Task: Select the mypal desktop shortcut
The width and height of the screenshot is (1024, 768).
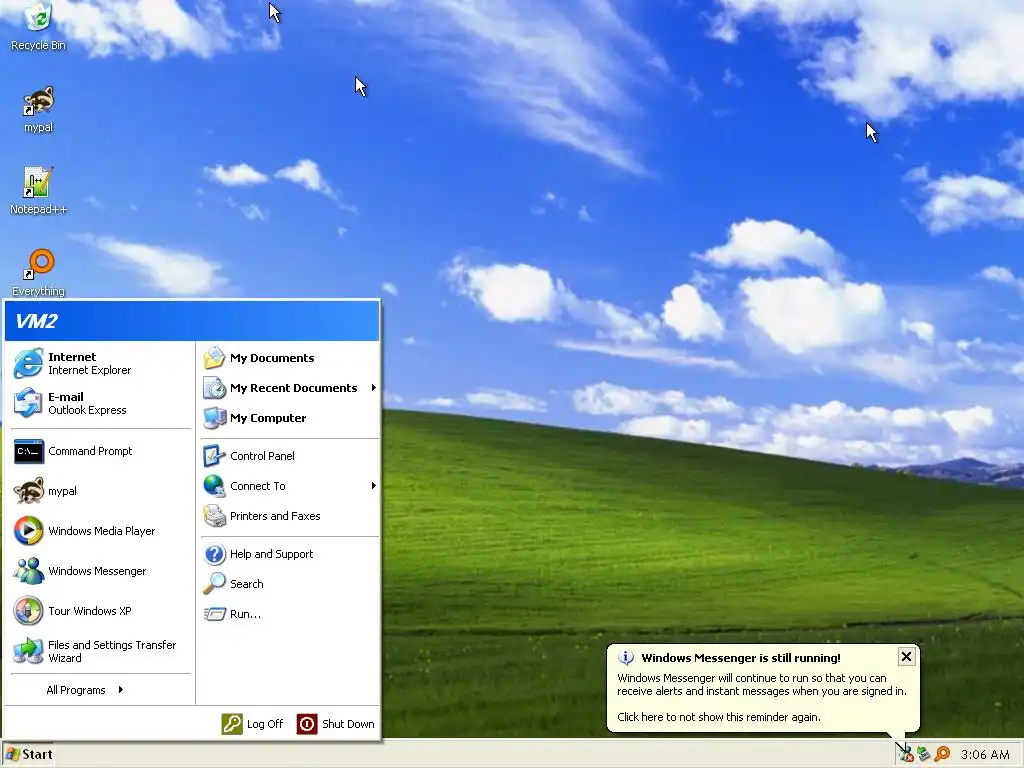Action: point(38,109)
